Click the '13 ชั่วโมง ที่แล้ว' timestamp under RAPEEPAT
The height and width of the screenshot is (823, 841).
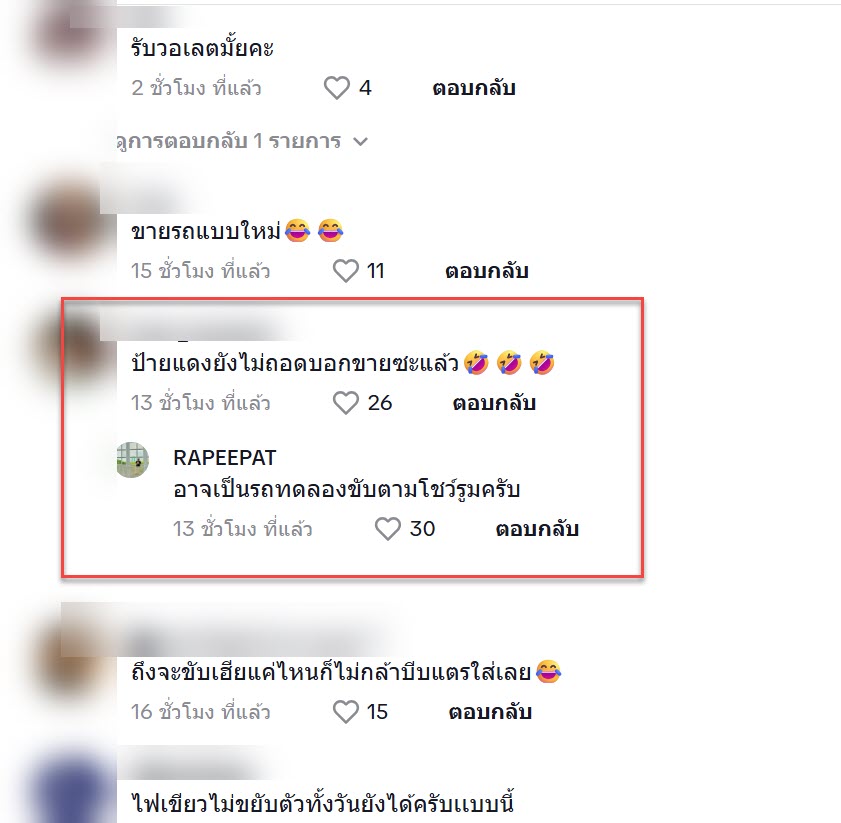[x=242, y=529]
